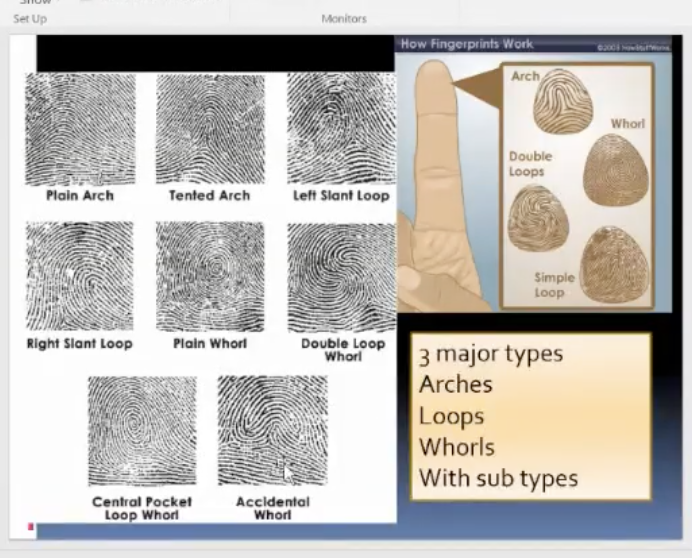Click the "Left Slant Loop" caption text
This screenshot has width=692, height=558.
(x=341, y=196)
